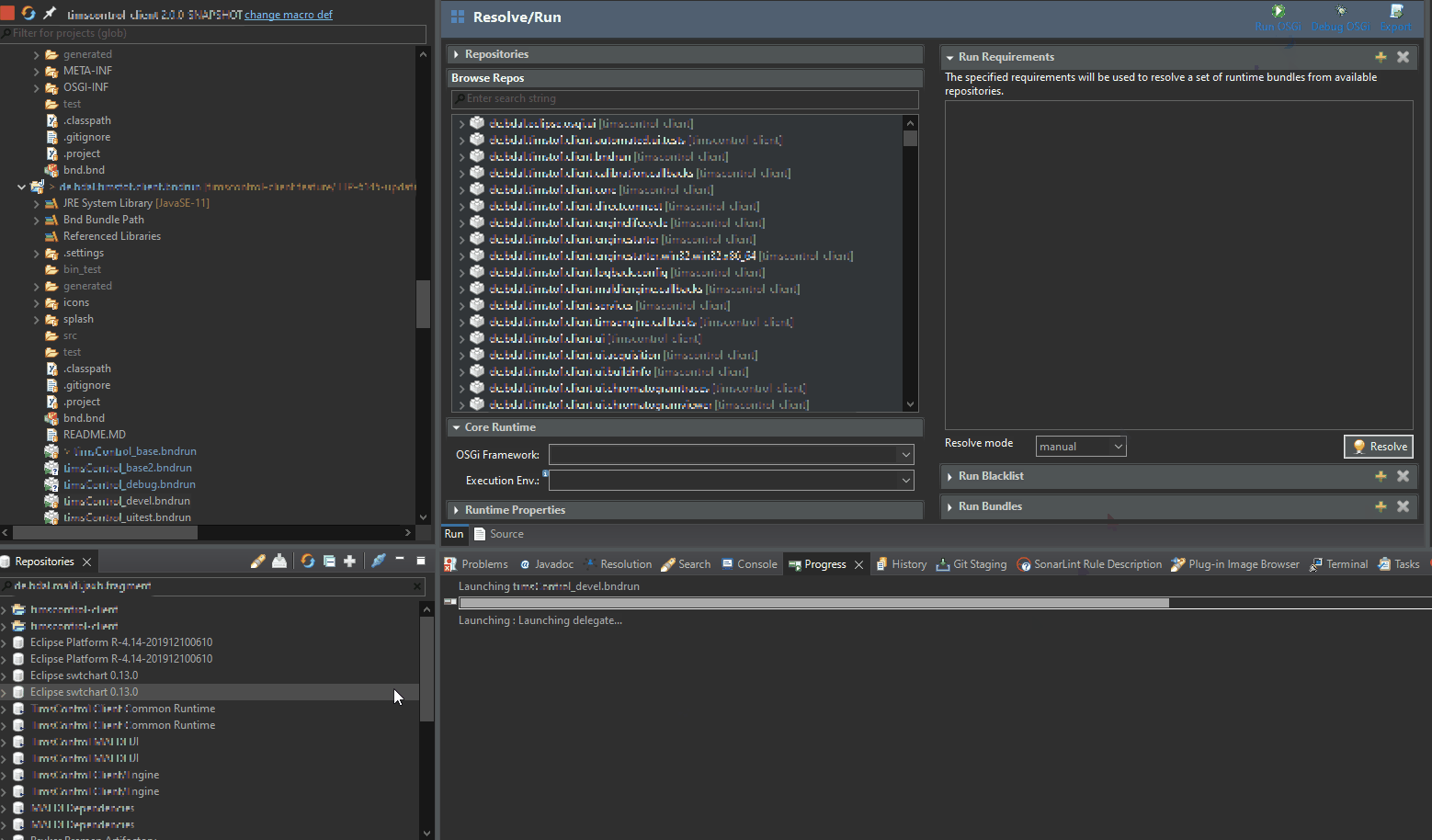
Task: Click the Resolve button
Action: (1378, 446)
